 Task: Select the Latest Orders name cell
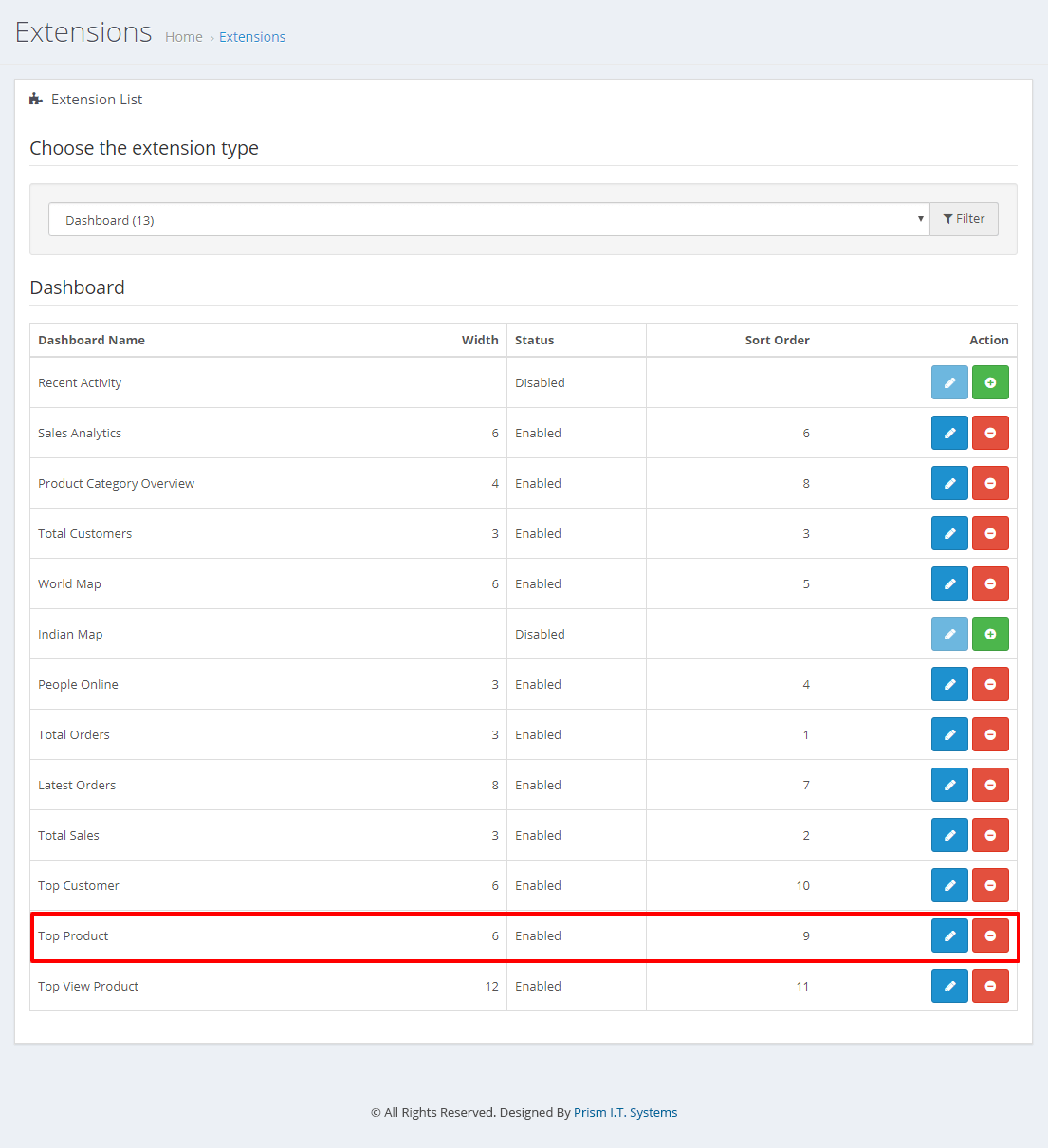pyautogui.click(x=212, y=785)
